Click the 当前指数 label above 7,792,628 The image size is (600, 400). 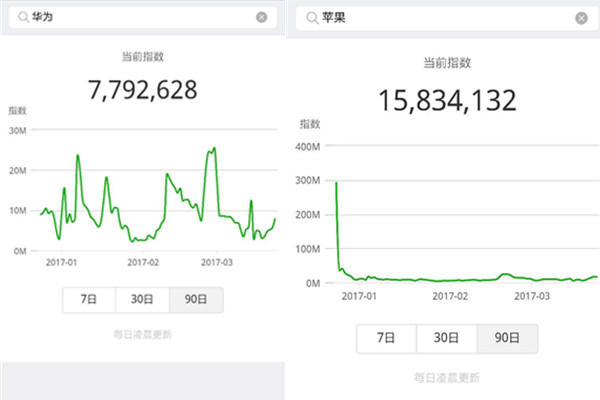143,57
